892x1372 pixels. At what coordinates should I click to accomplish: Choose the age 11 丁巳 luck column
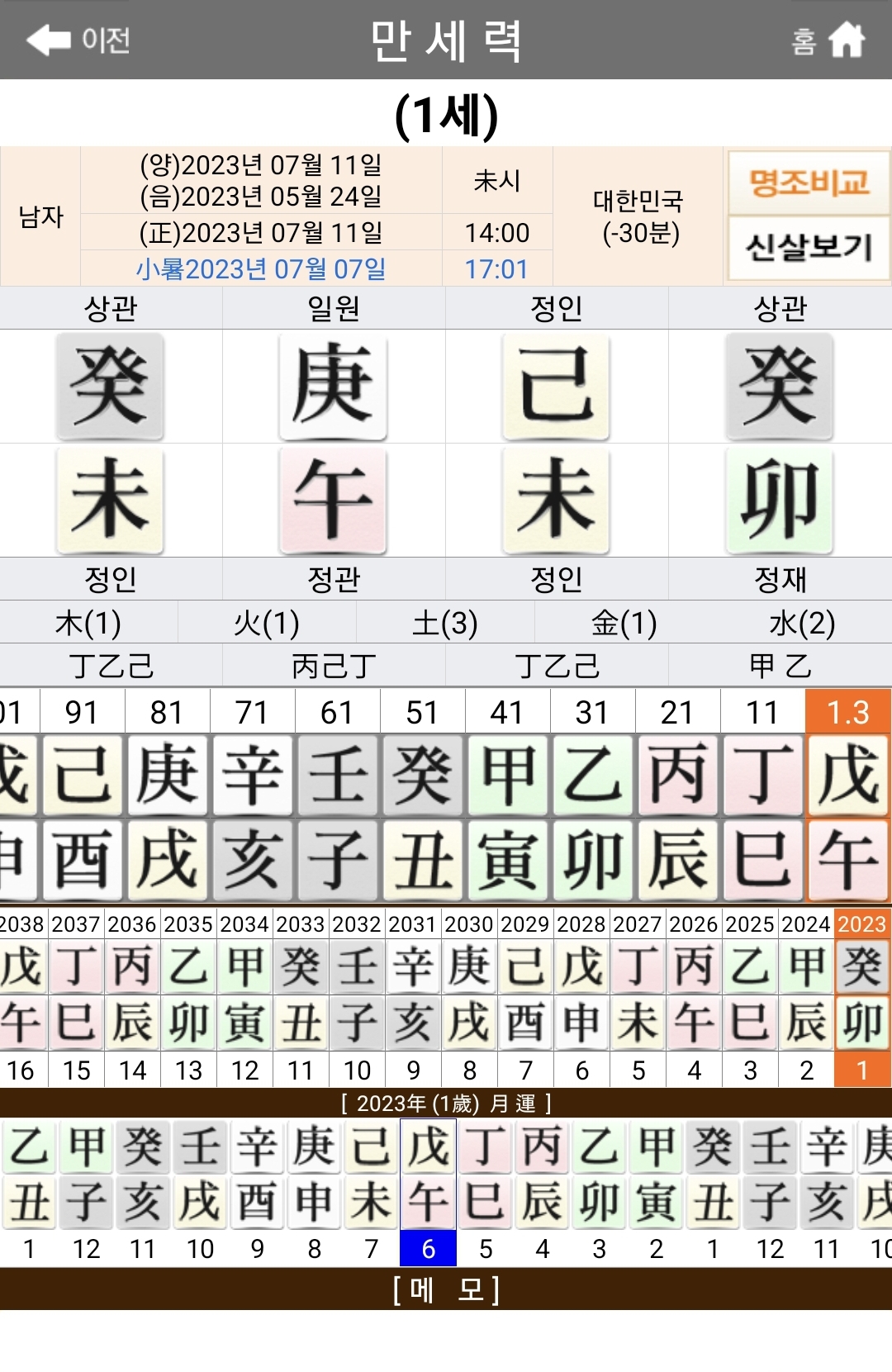tap(762, 795)
